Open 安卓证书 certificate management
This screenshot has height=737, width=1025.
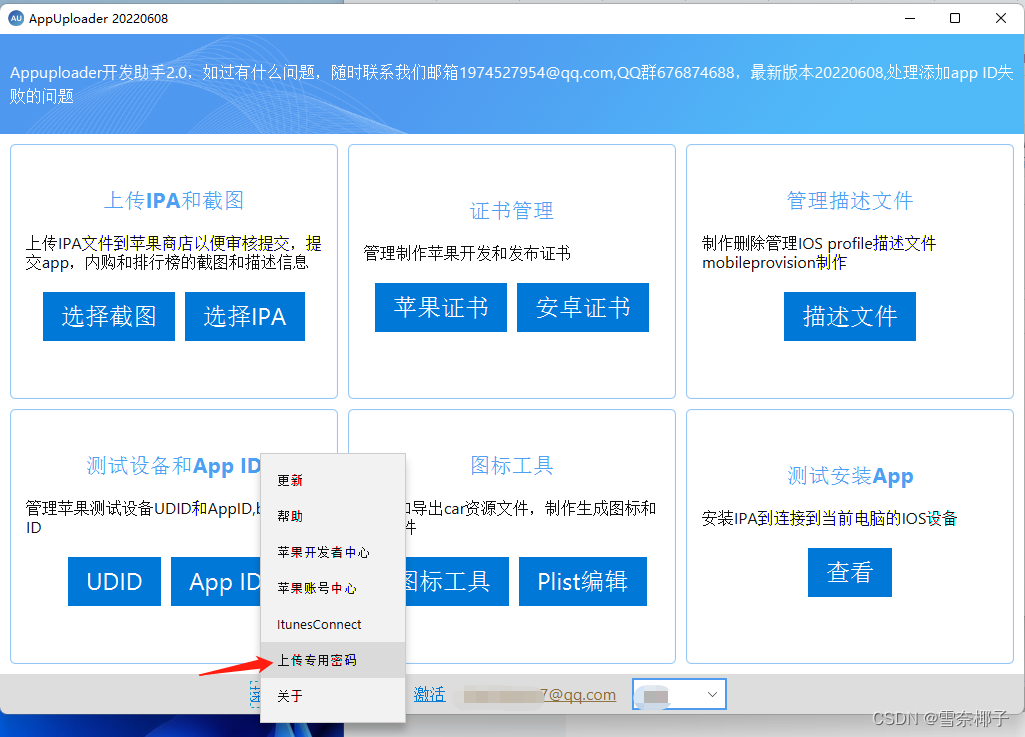[x=582, y=307]
